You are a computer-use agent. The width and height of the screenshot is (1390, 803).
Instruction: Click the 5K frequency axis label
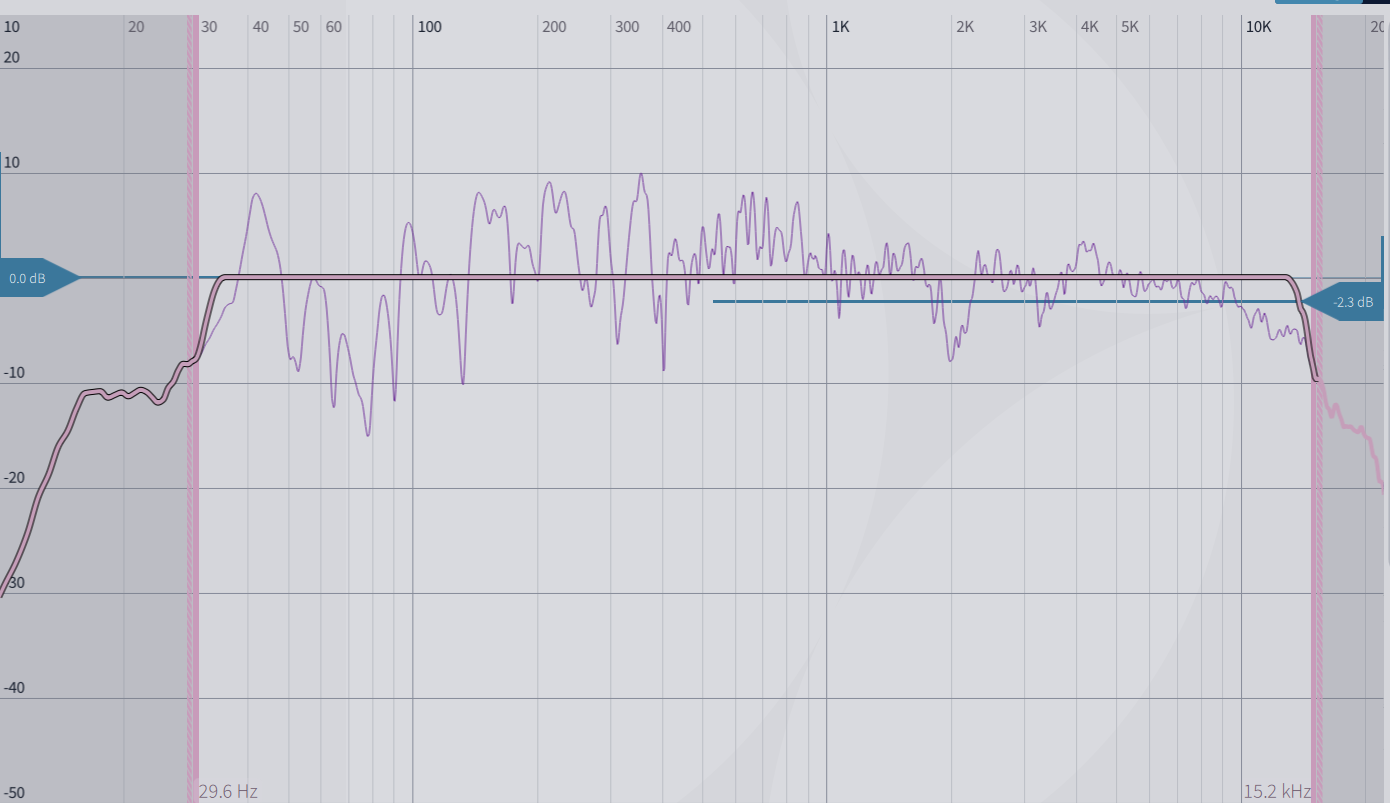coord(1130,27)
